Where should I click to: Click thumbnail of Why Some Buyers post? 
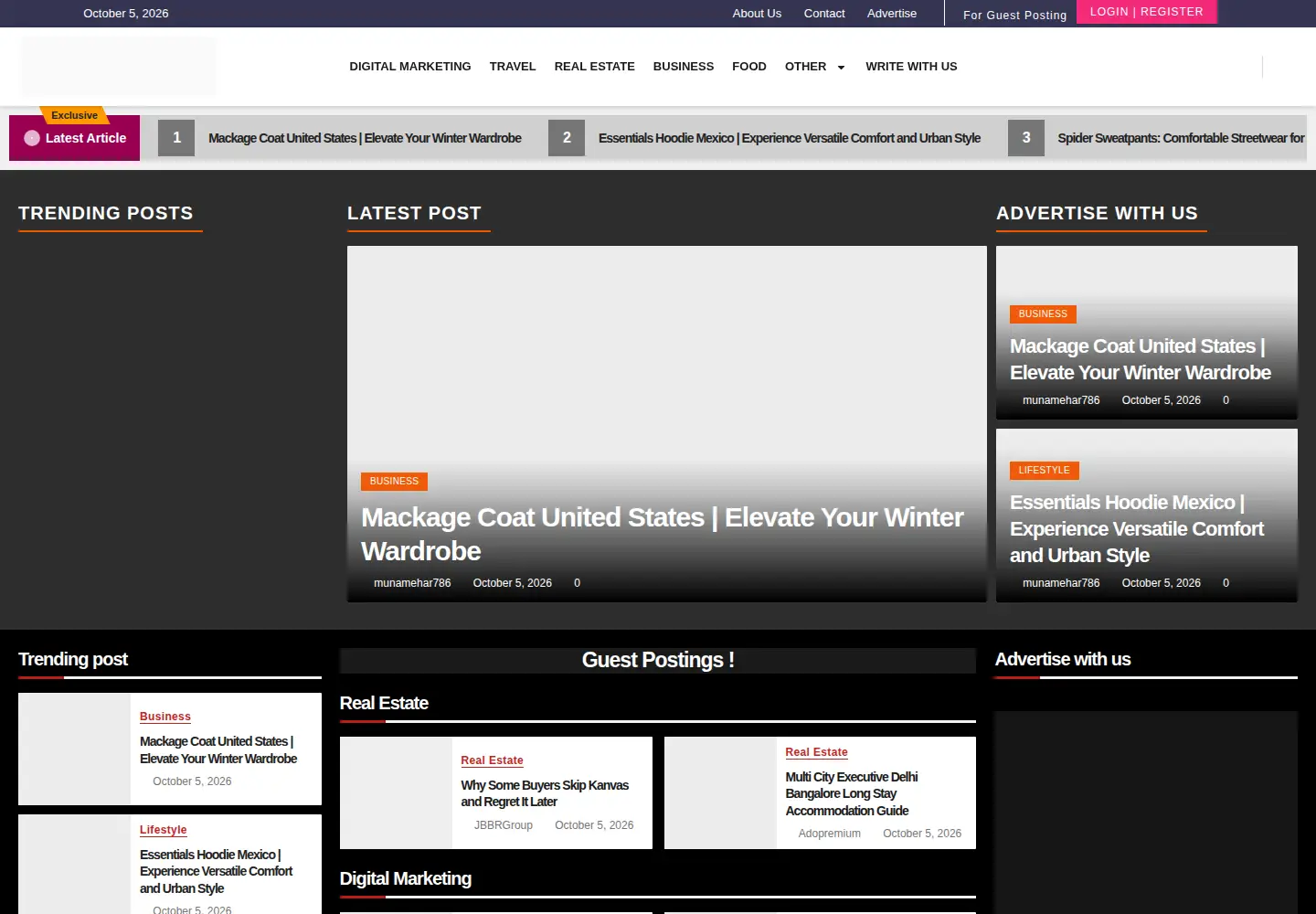click(x=396, y=792)
